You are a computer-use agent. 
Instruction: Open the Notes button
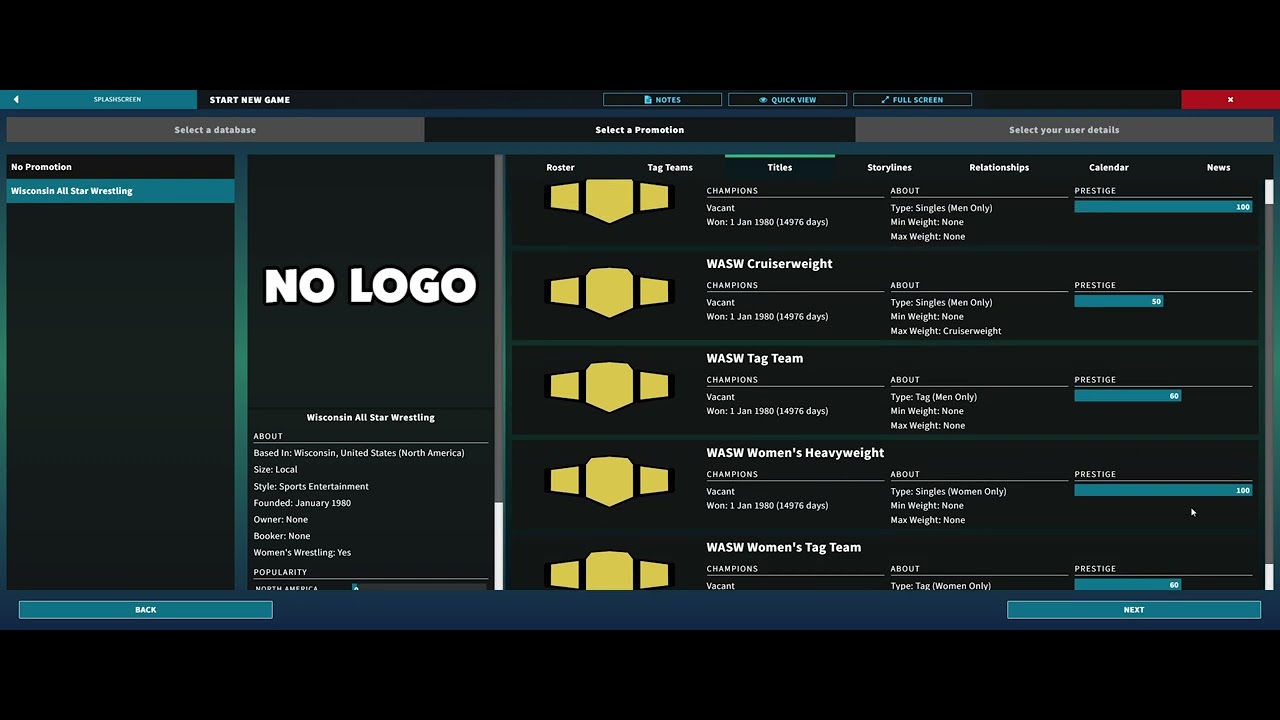click(662, 100)
